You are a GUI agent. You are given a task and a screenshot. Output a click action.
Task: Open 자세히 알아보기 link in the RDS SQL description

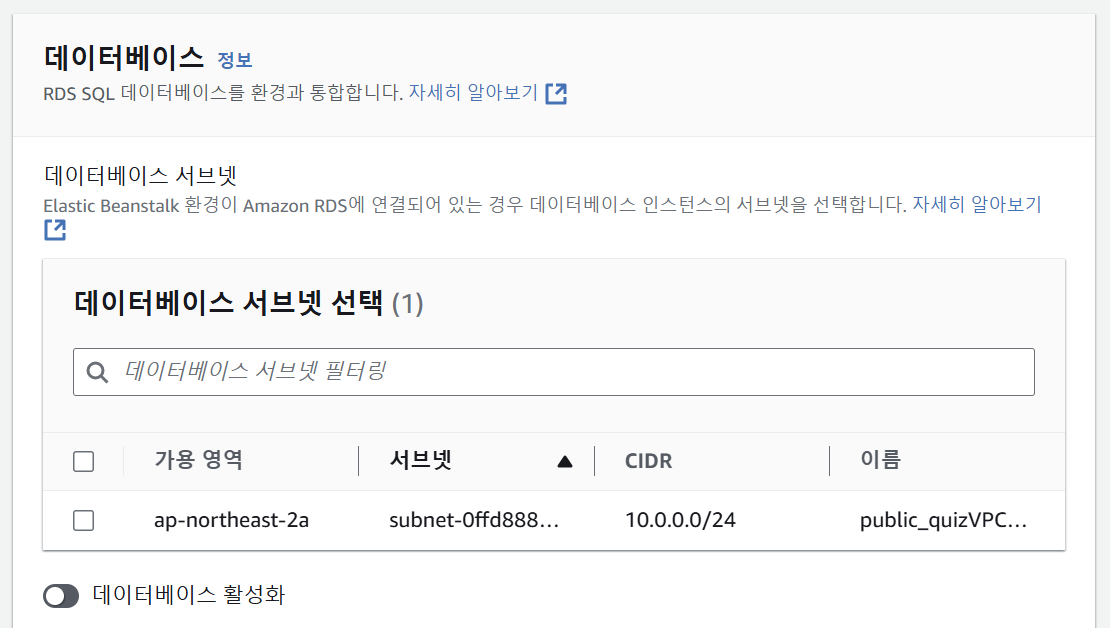473,93
